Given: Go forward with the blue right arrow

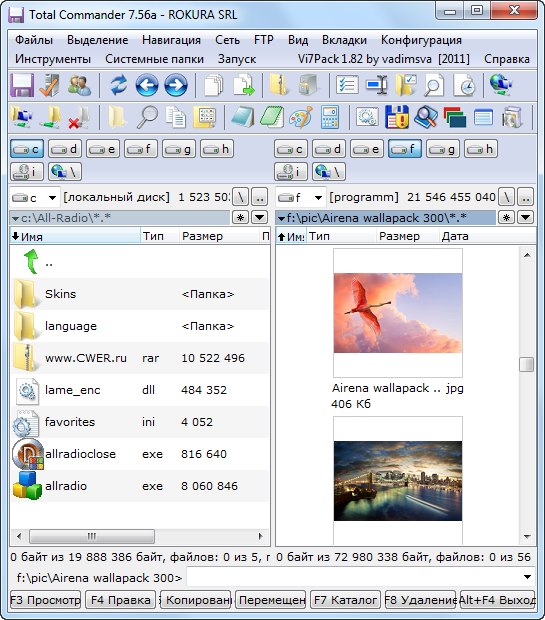Looking at the screenshot, I should (176, 85).
